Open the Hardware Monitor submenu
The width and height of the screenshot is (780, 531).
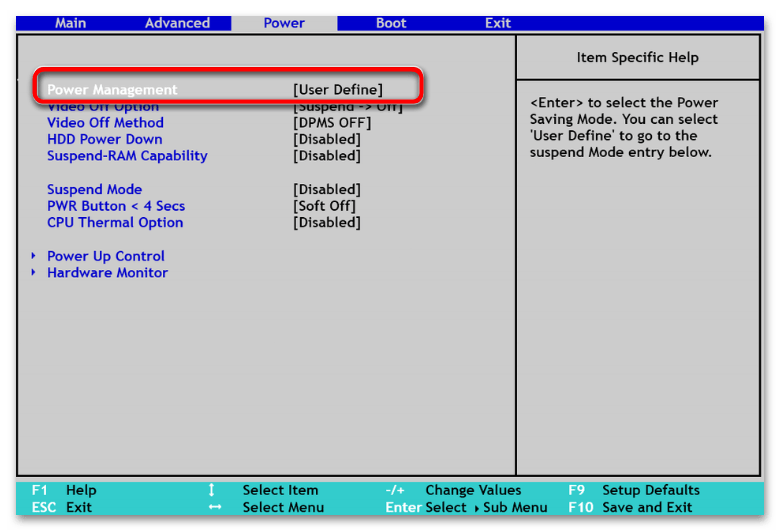(107, 273)
